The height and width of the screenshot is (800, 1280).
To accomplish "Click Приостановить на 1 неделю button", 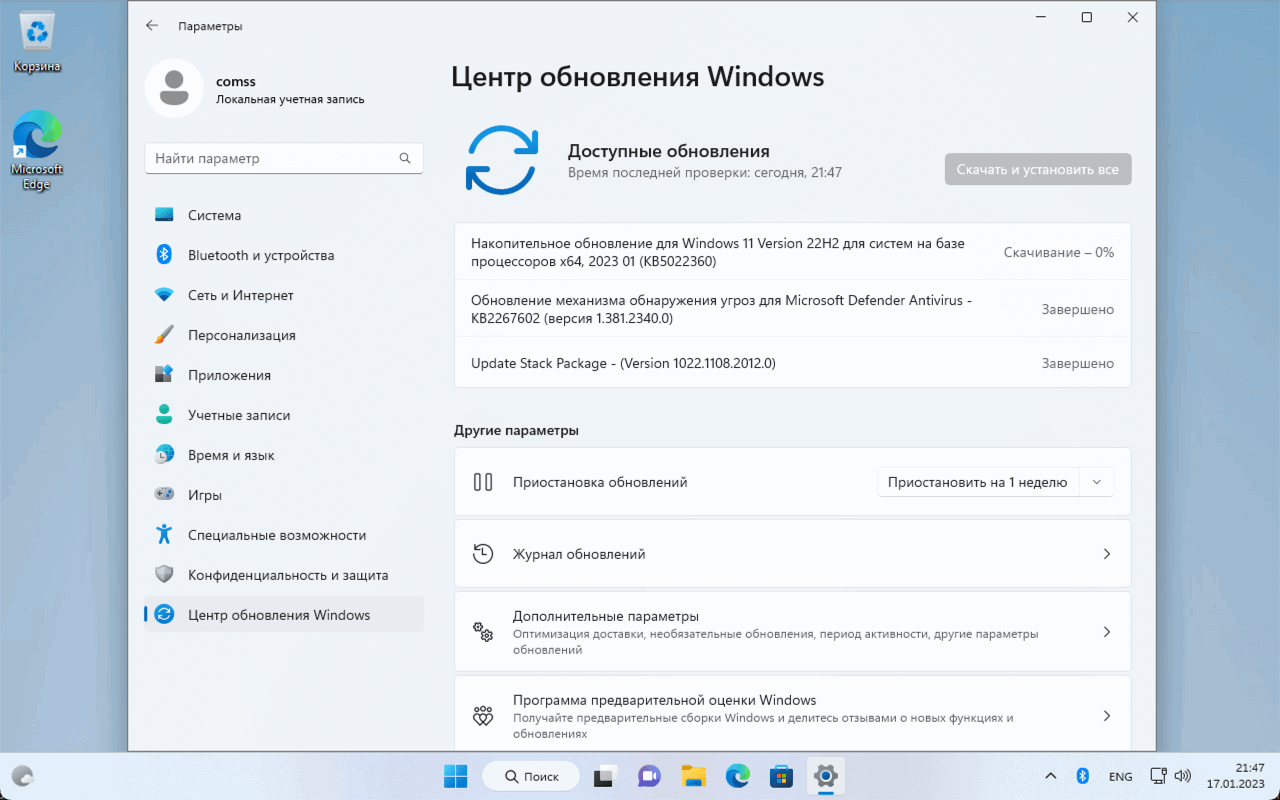I will point(978,482).
